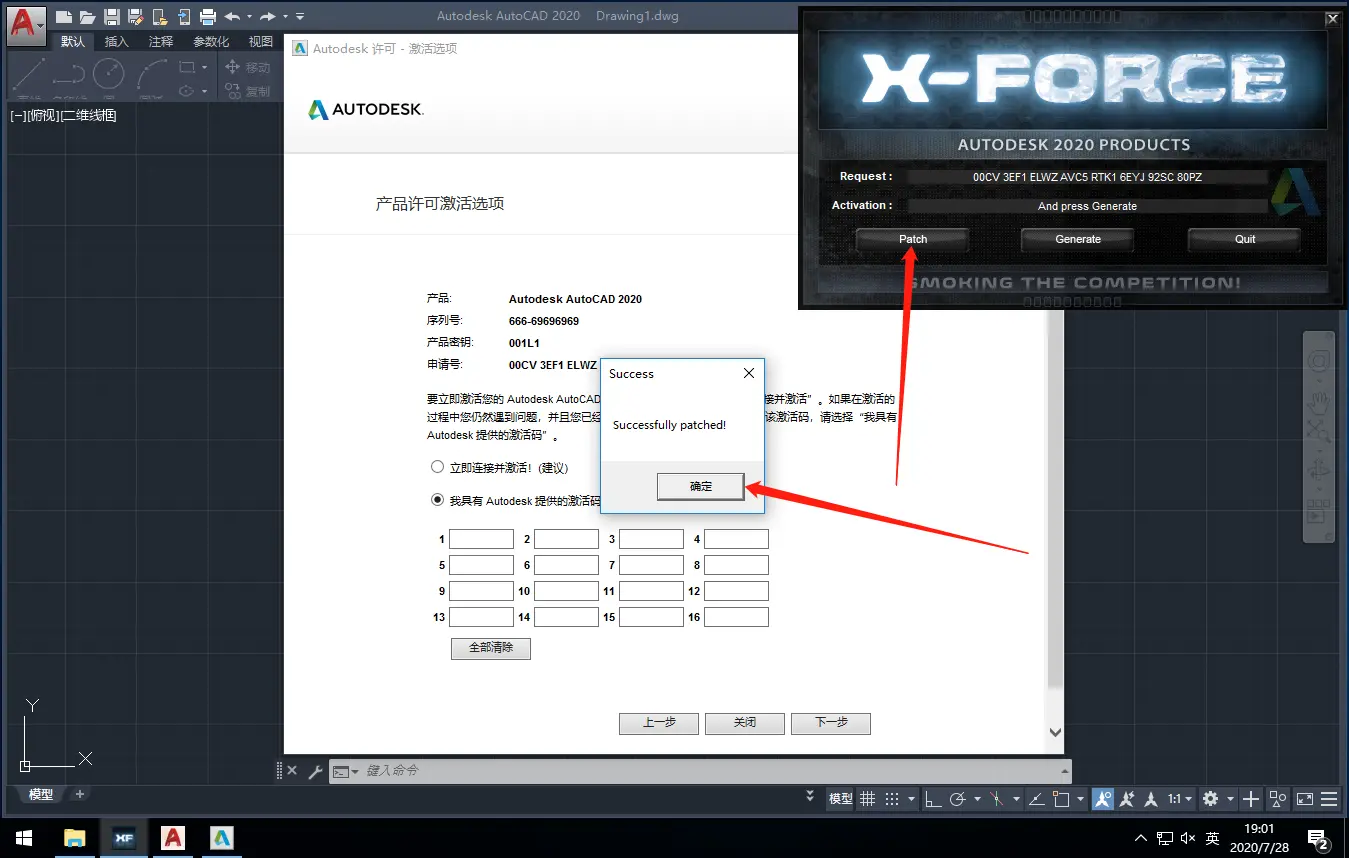This screenshot has width=1349, height=858.
Task: Toggle snap mode dotted grid icon
Action: [892, 799]
